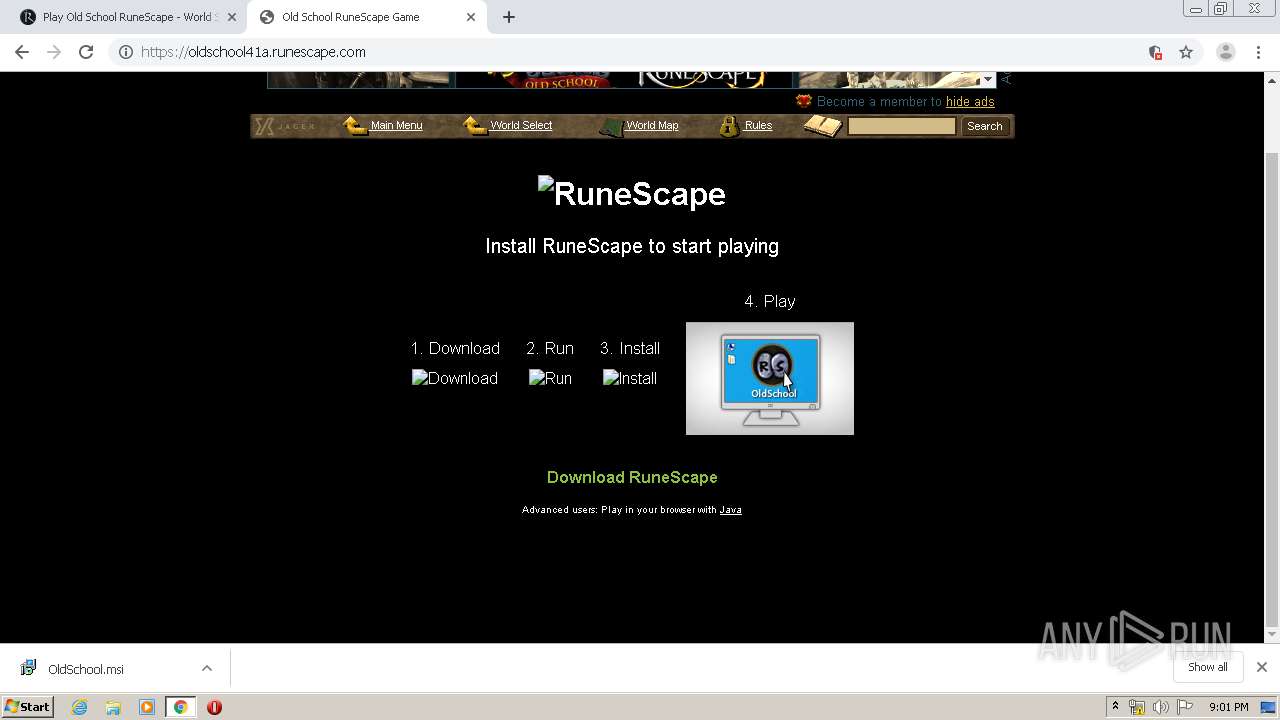The height and width of the screenshot is (720, 1280).
Task: Click the broken Download image
Action: [455, 378]
